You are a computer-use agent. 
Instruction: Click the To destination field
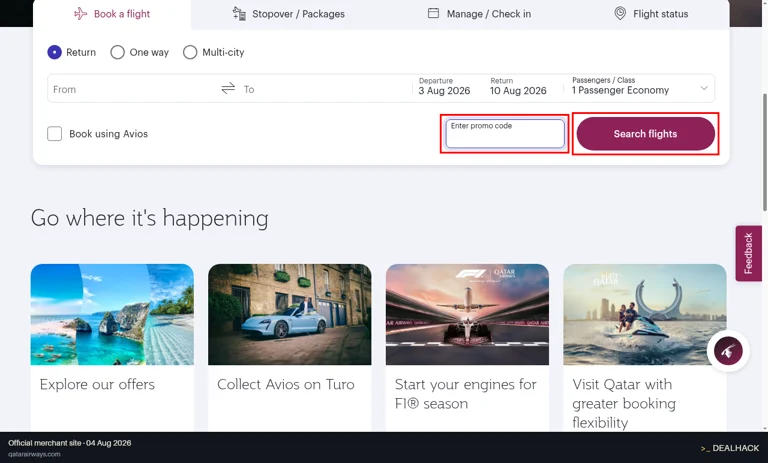click(326, 89)
